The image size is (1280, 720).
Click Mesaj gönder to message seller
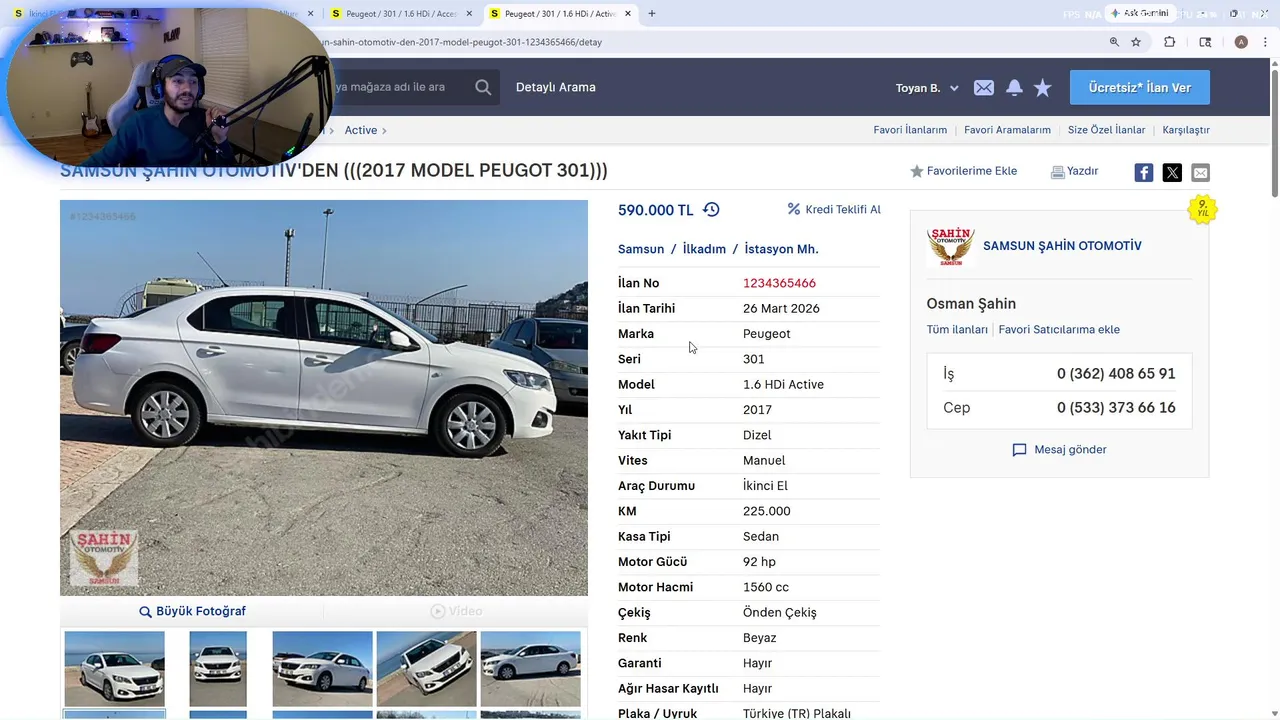pyautogui.click(x=1059, y=450)
